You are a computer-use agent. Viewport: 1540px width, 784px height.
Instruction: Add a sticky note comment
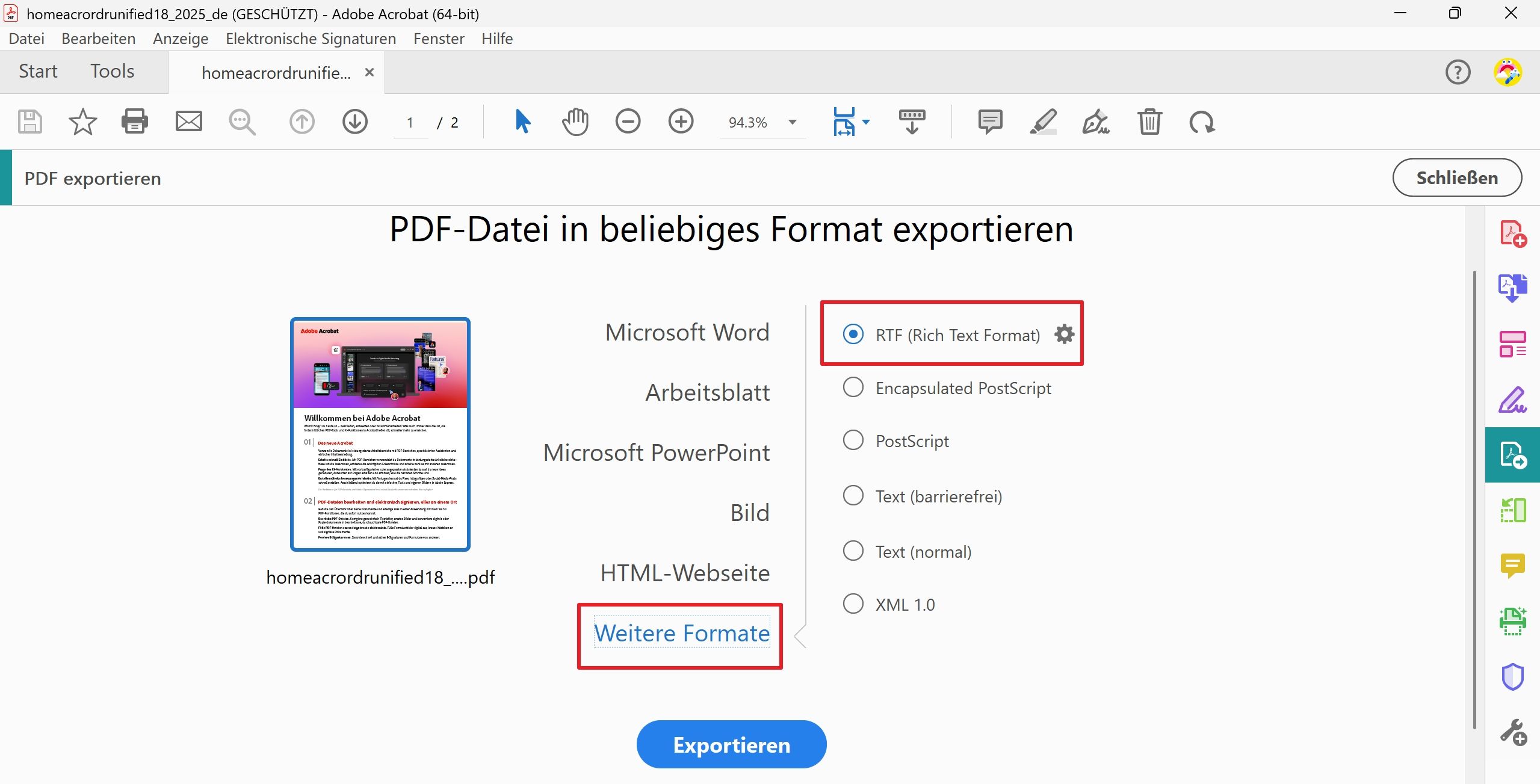[990, 122]
